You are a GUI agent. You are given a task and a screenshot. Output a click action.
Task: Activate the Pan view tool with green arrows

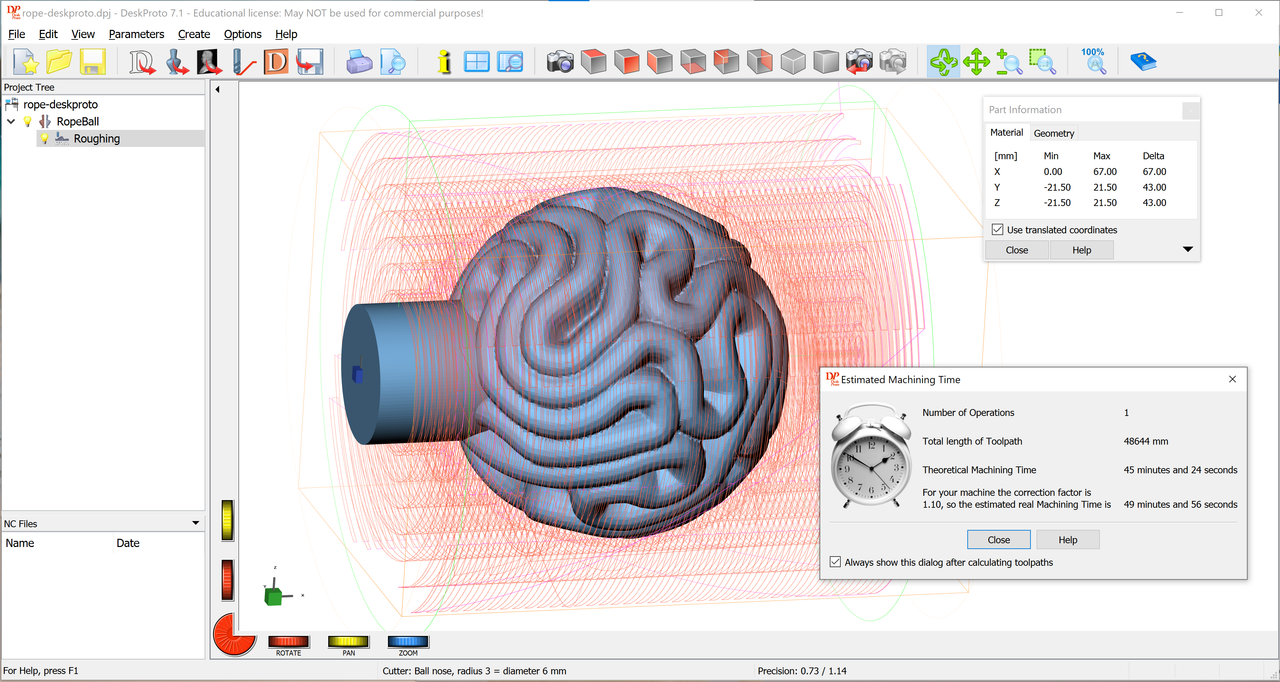[977, 61]
